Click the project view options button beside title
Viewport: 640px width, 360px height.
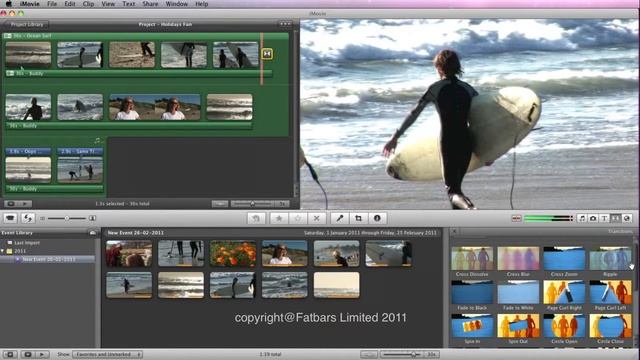pyautogui.click(x=285, y=24)
